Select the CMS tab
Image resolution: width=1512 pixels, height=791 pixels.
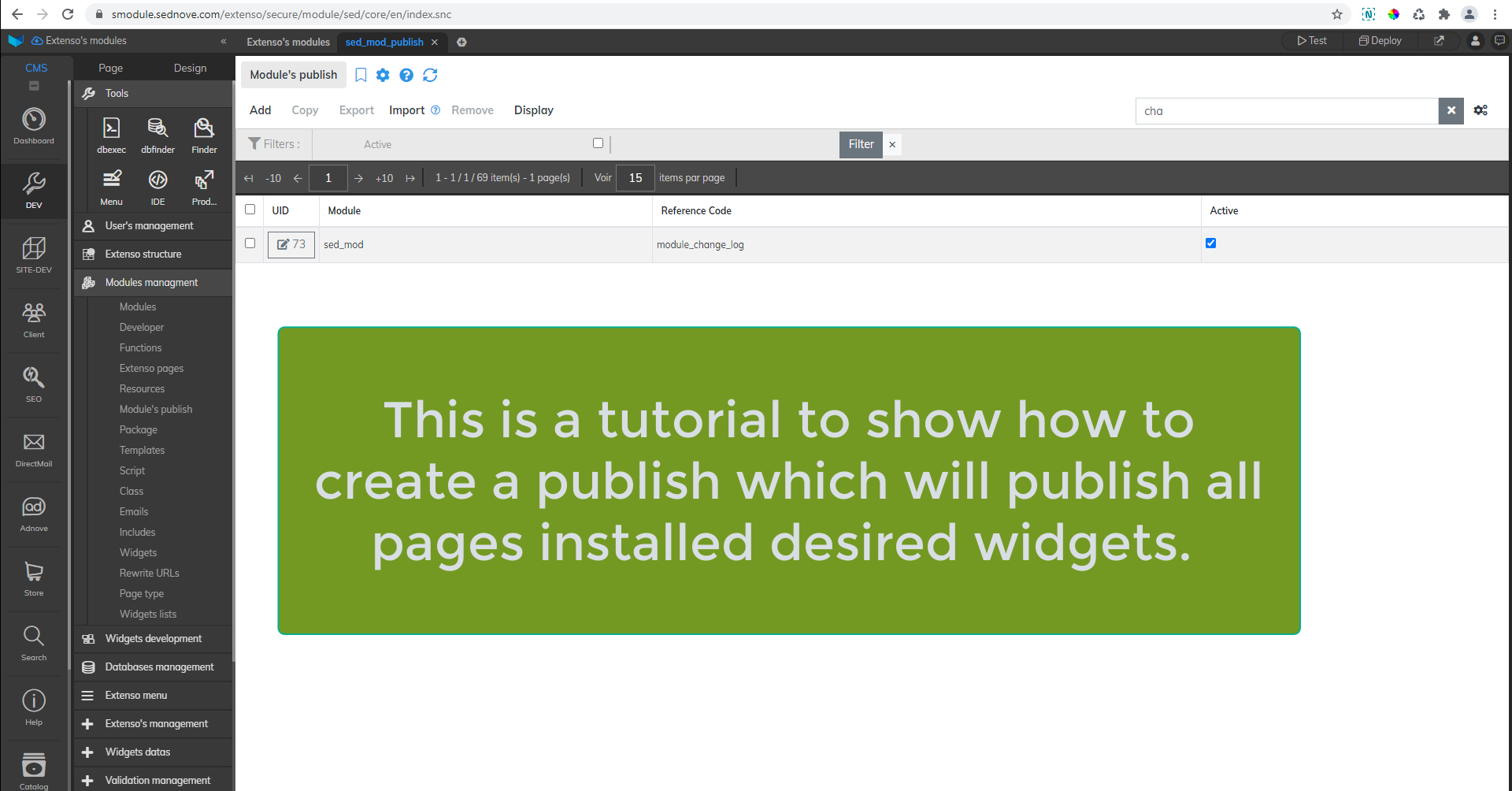[36, 68]
